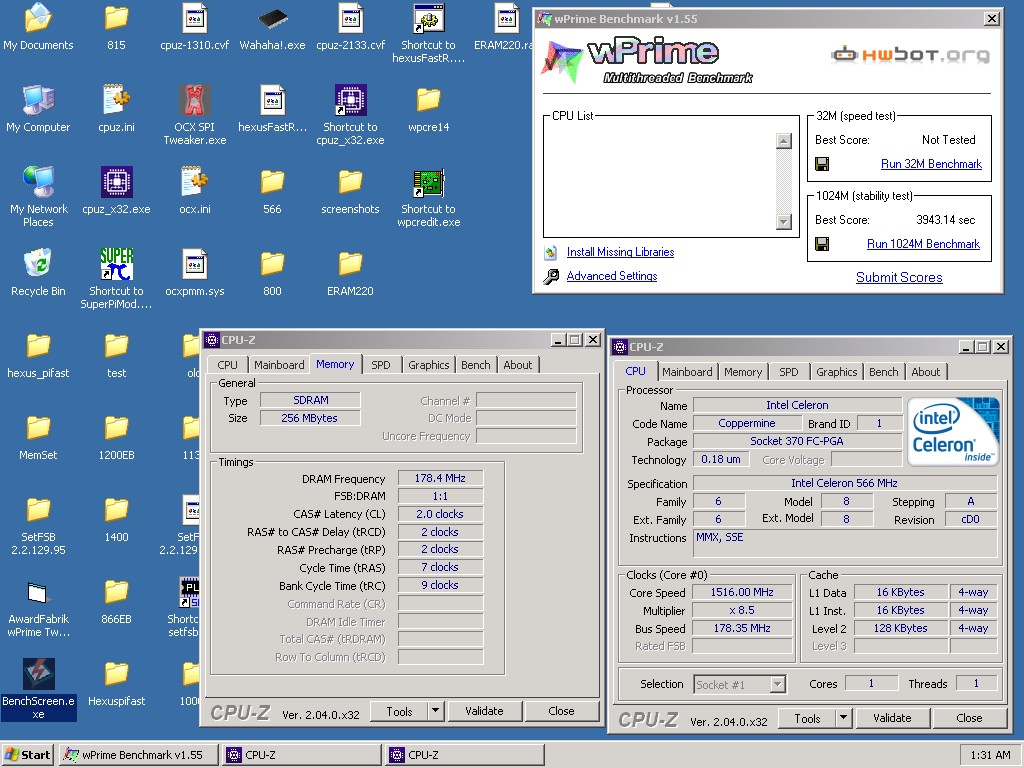Open the ERAM220 folder icon
The height and width of the screenshot is (768, 1024).
pos(351,264)
